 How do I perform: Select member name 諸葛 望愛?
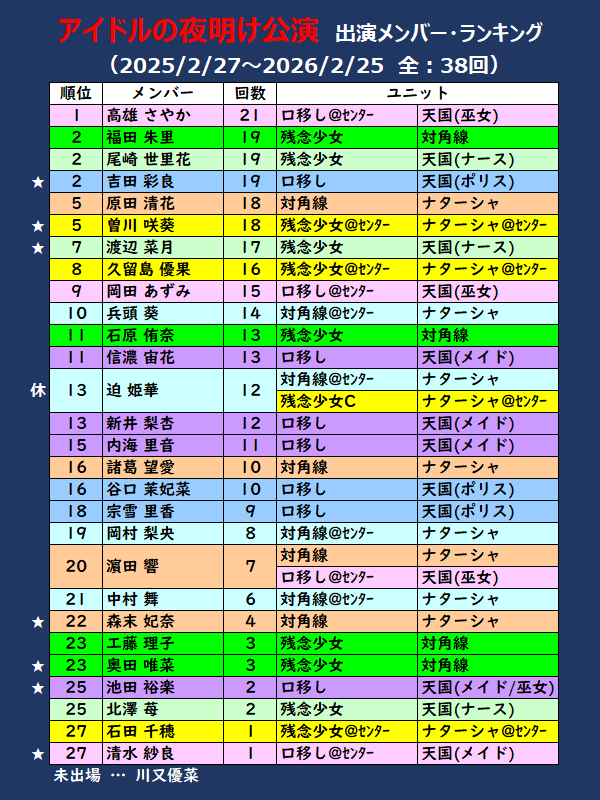pyautogui.click(x=140, y=467)
